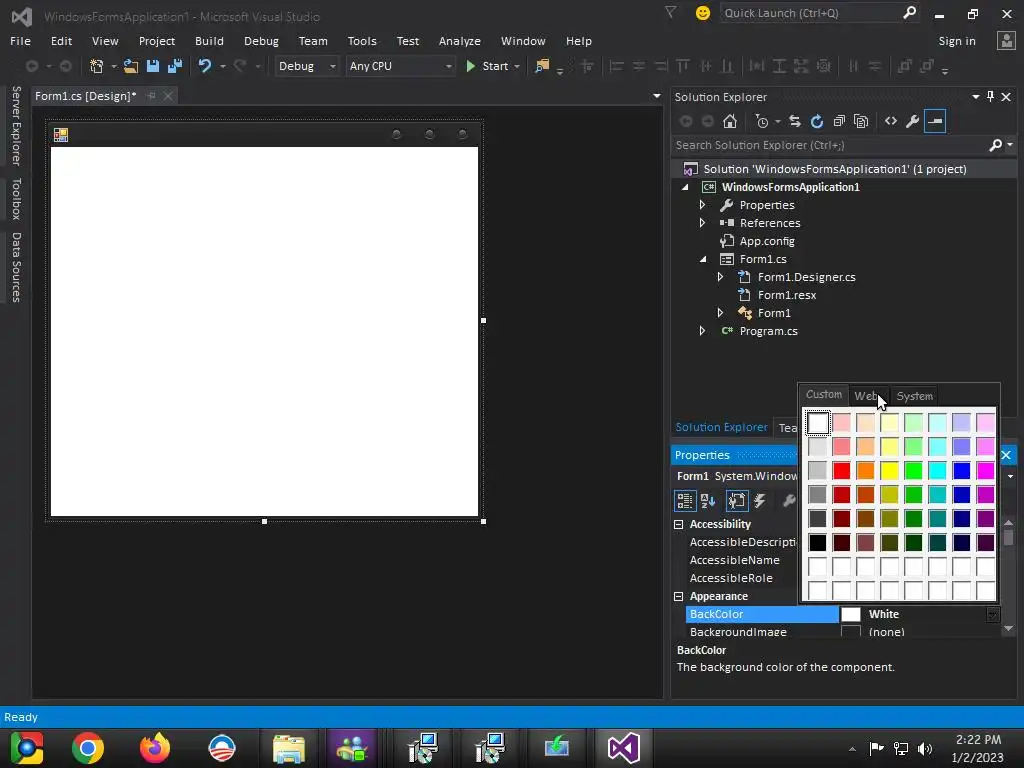
Task: Open the Build menu
Action: pos(209,41)
